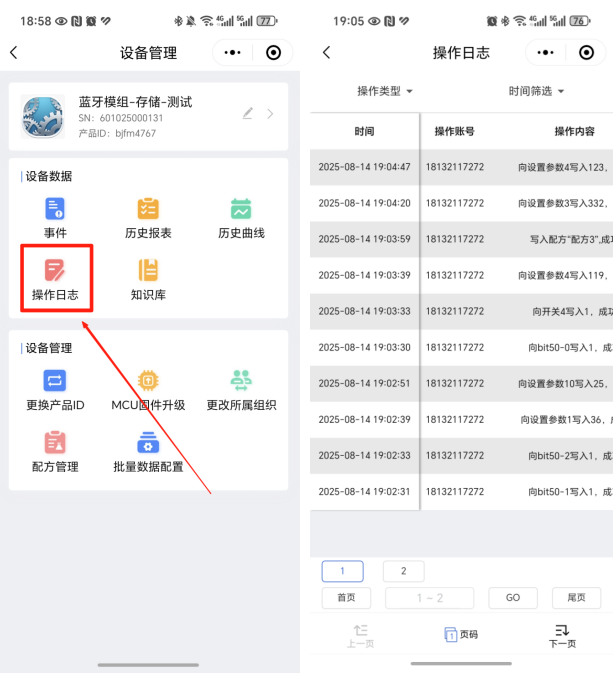Image resolution: width=614 pixels, height=677 pixels.
Task: Select the 操作账号 column header
Action: tap(454, 131)
